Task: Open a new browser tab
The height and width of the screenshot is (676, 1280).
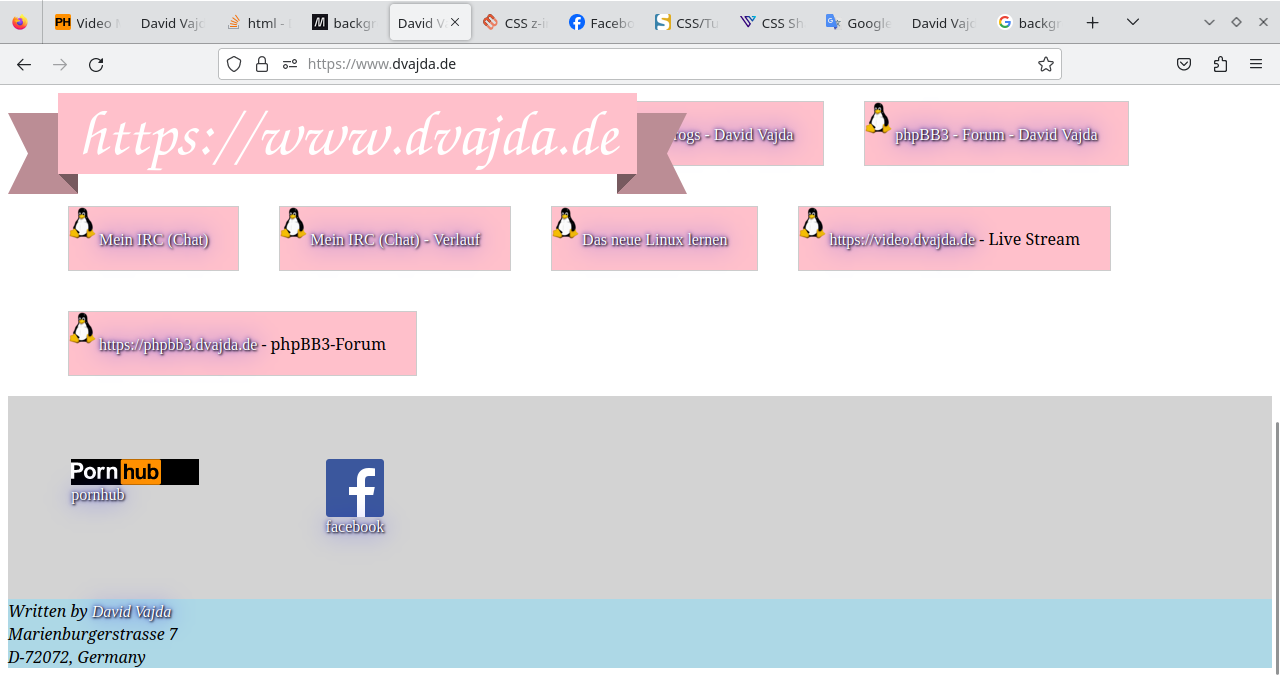Action: 1092,22
